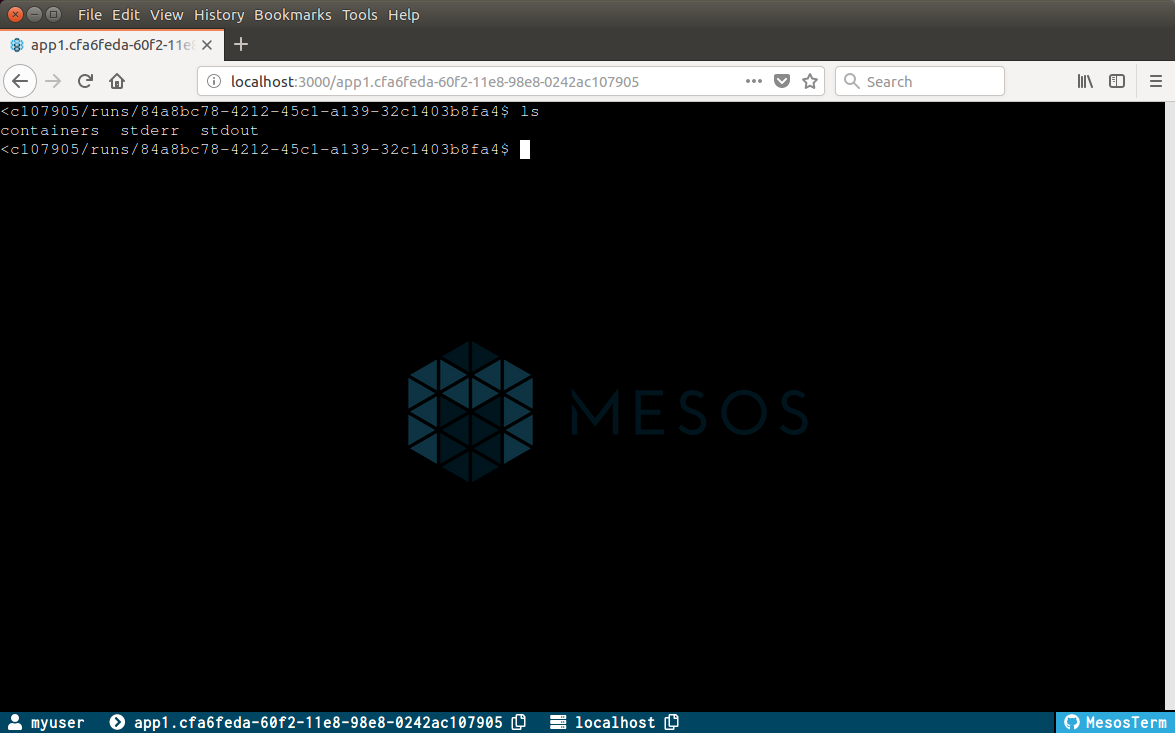Reload the current page
Screen dimensions: 1175x733
85,81
